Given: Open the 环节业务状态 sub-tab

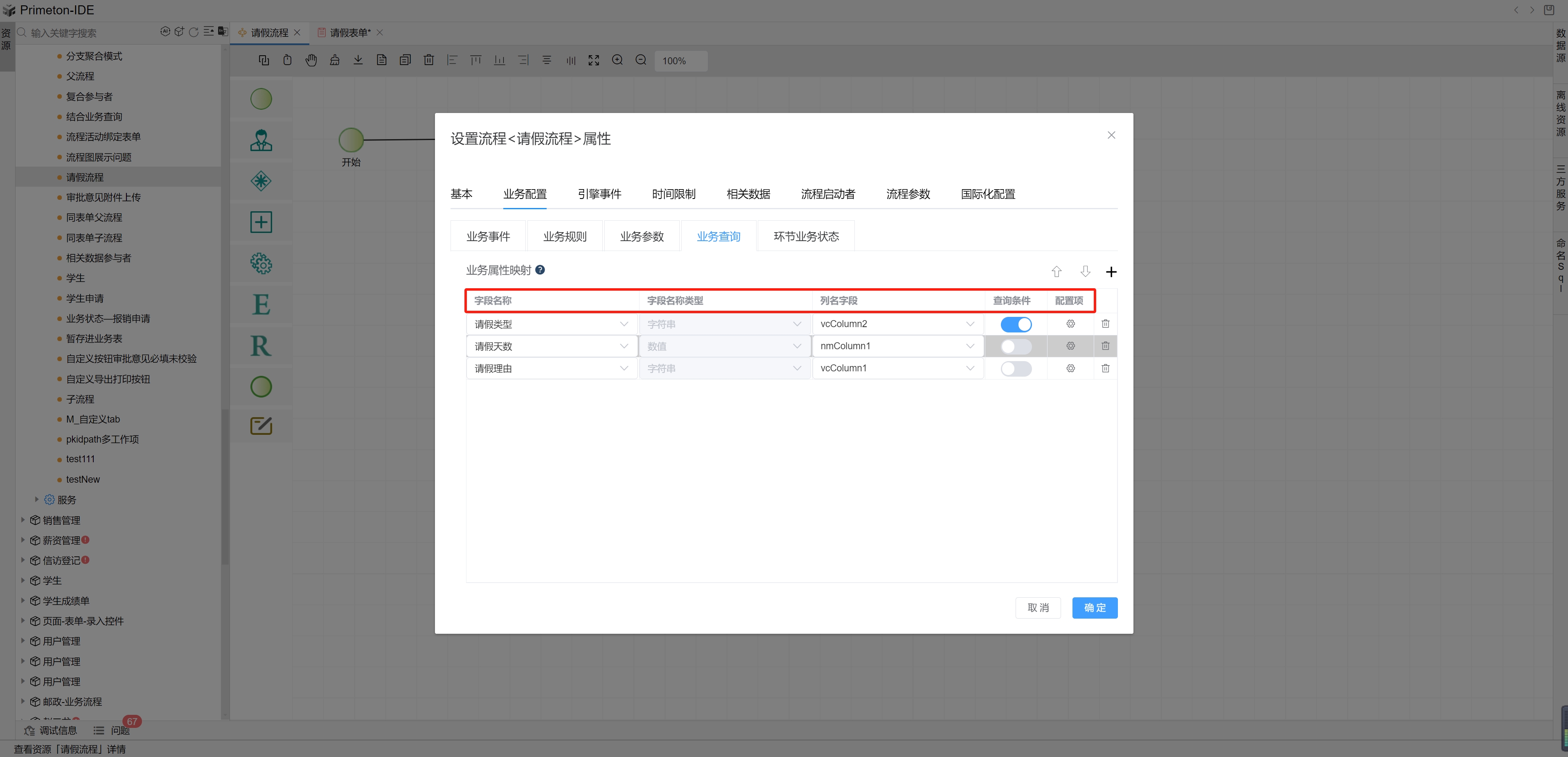Looking at the screenshot, I should [x=806, y=236].
